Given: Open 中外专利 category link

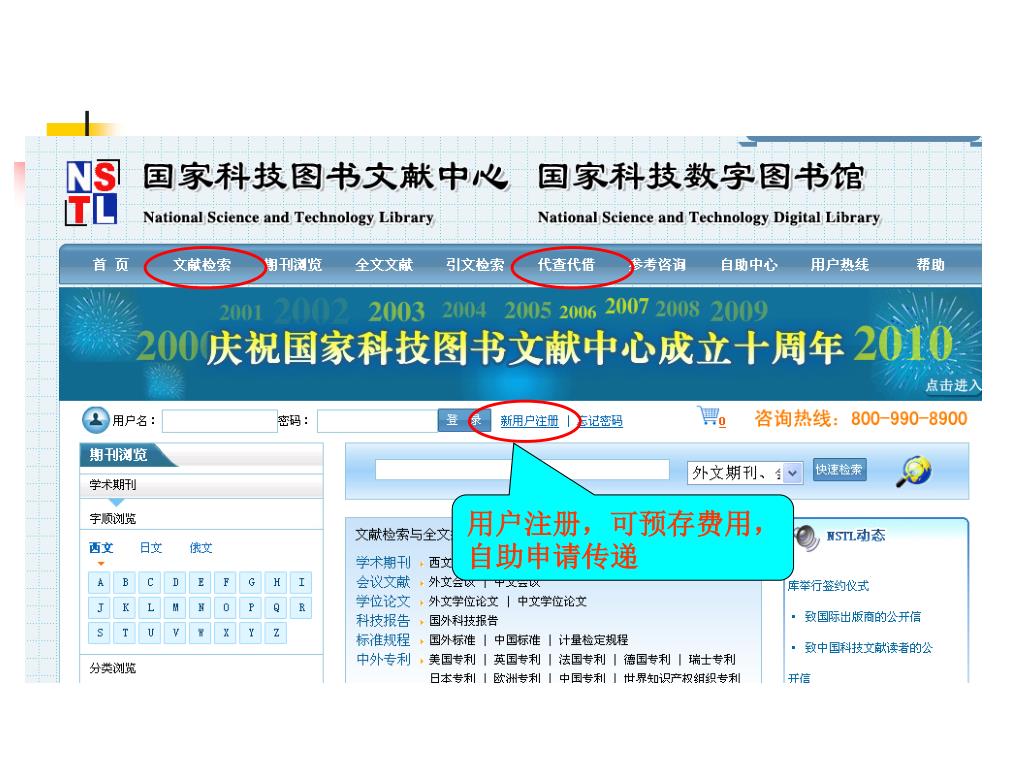Looking at the screenshot, I should [x=383, y=660].
